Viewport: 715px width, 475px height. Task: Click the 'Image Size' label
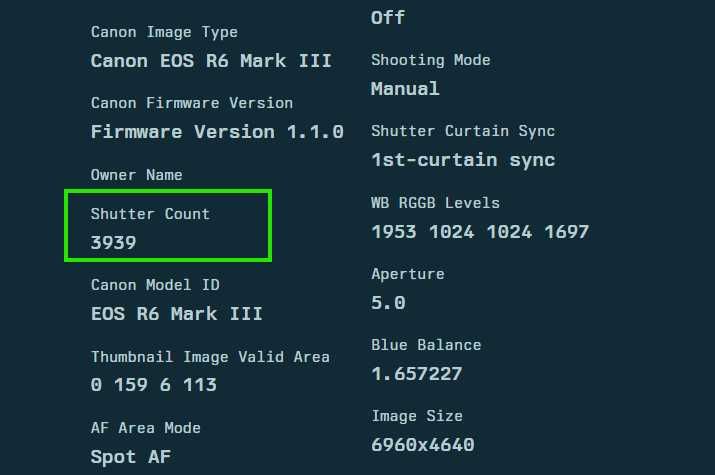click(417, 416)
